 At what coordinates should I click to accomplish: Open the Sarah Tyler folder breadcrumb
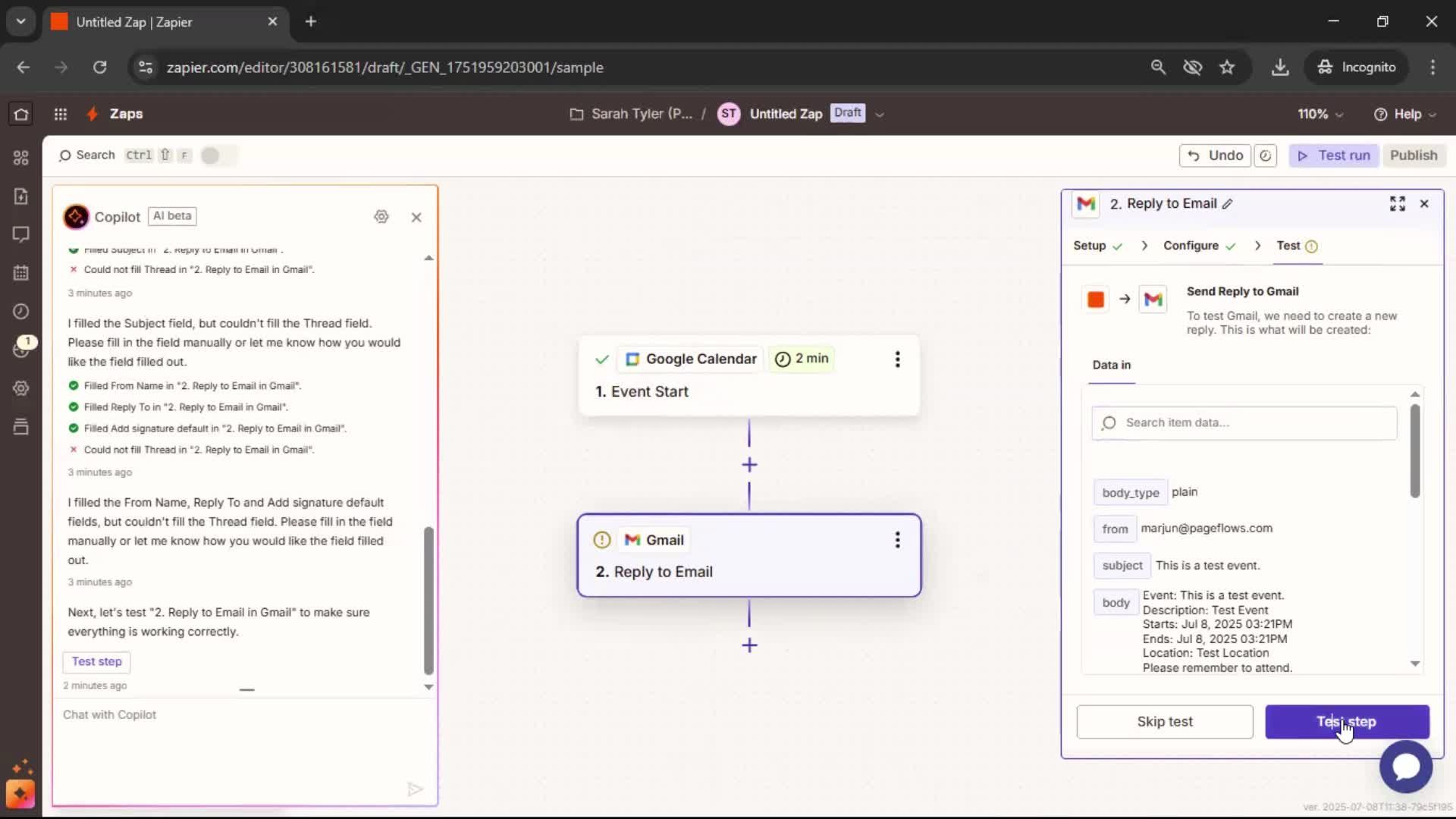(631, 114)
